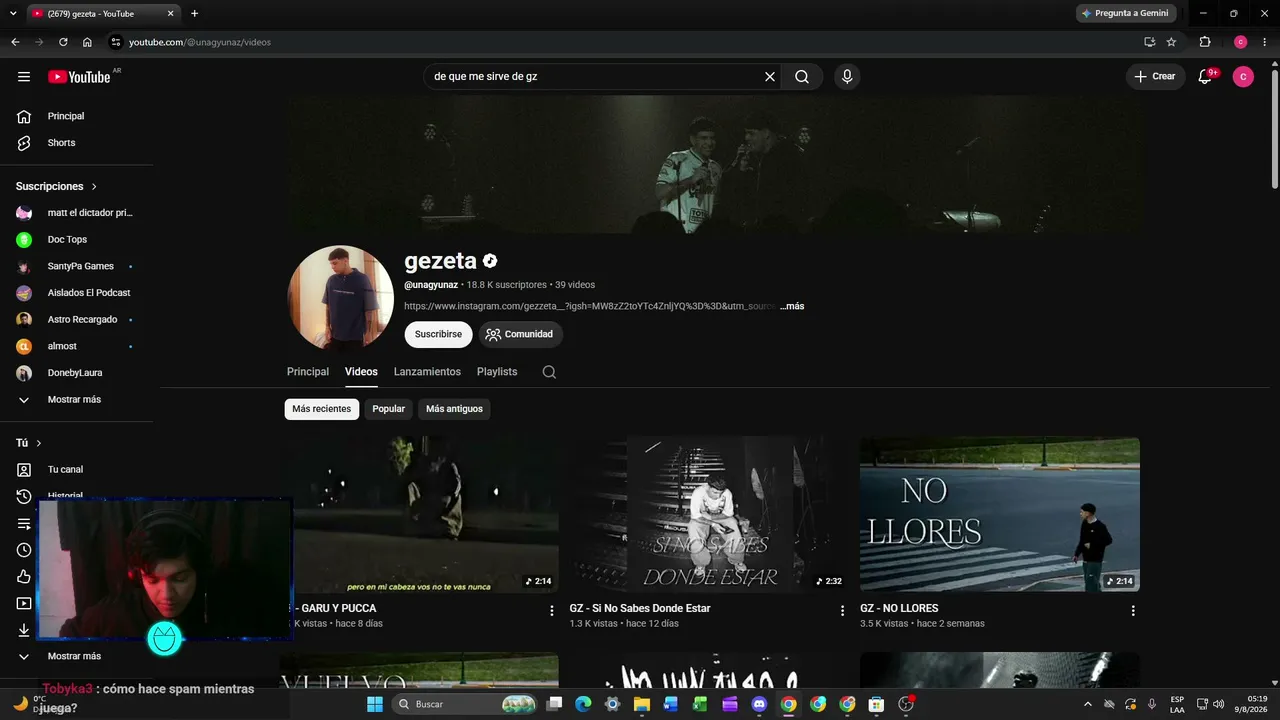Open the GARU Y PUCCA video title
Image resolution: width=1280 pixels, height=720 pixels.
(x=338, y=608)
